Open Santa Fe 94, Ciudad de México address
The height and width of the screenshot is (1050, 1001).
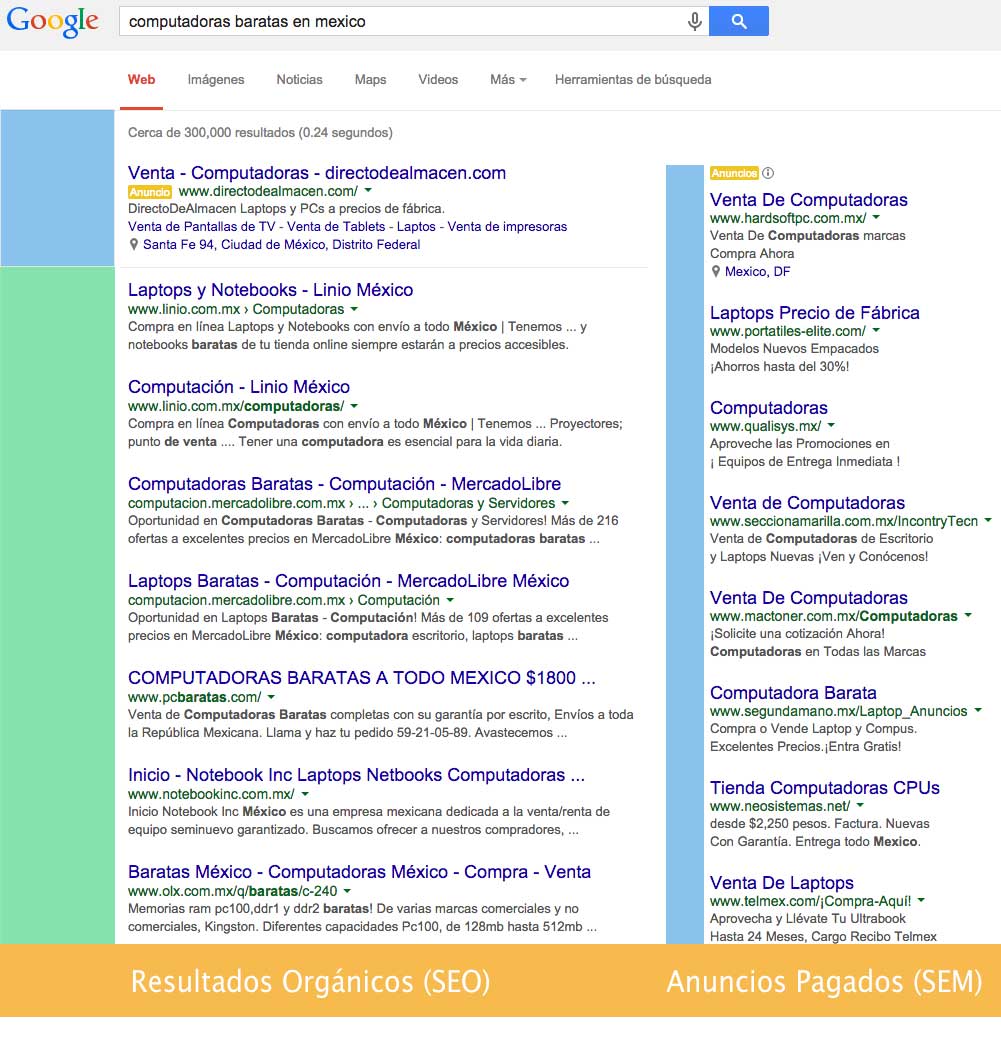tap(282, 244)
